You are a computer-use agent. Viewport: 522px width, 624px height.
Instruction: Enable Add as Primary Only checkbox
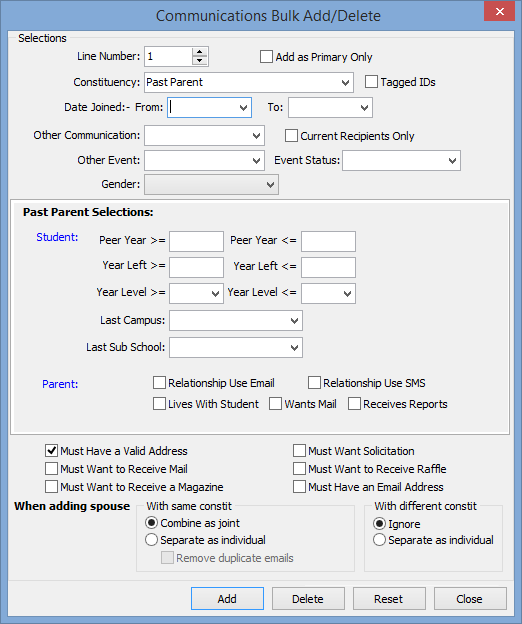click(x=266, y=57)
